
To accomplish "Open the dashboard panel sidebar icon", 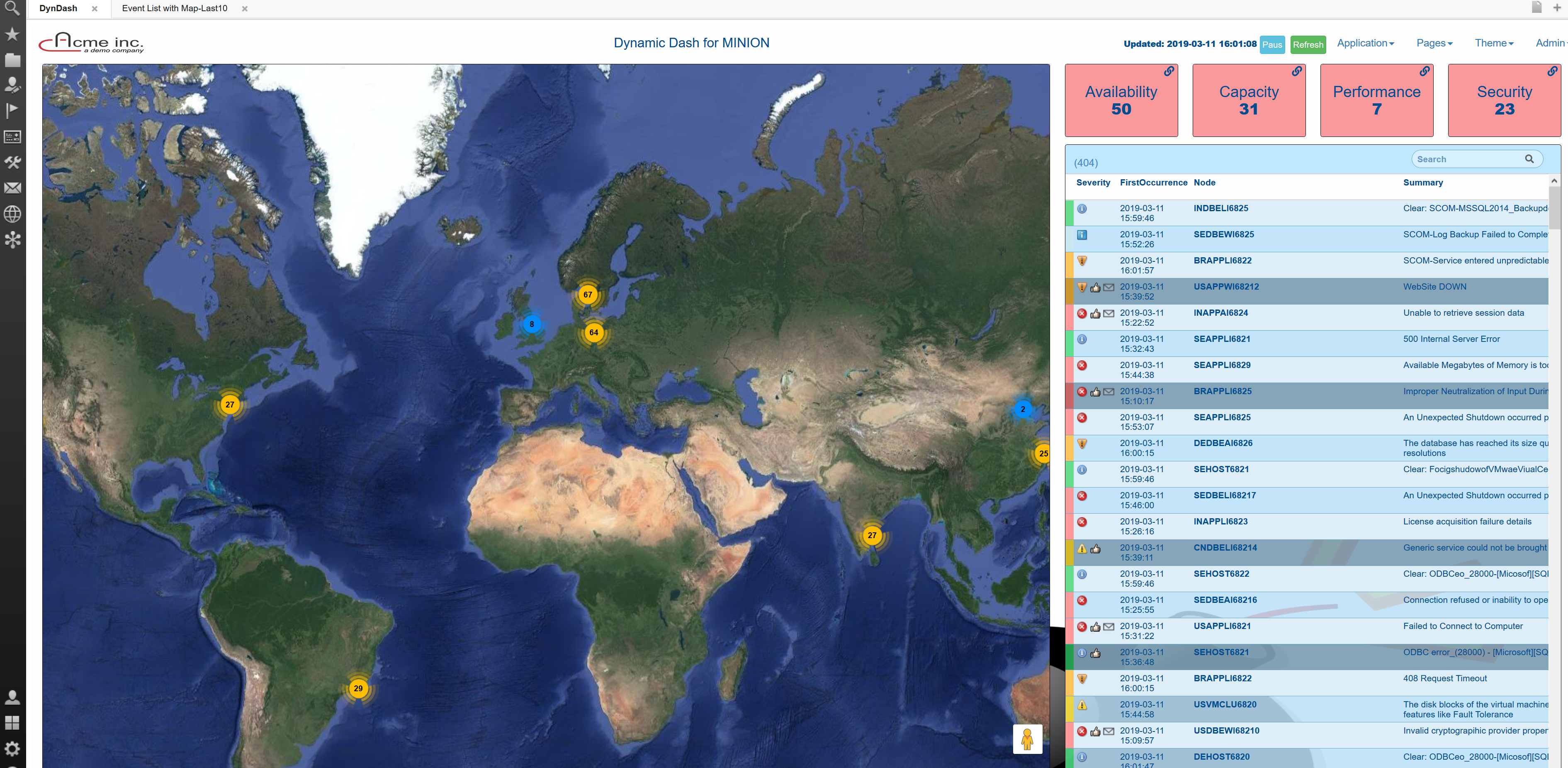I will [x=12, y=137].
